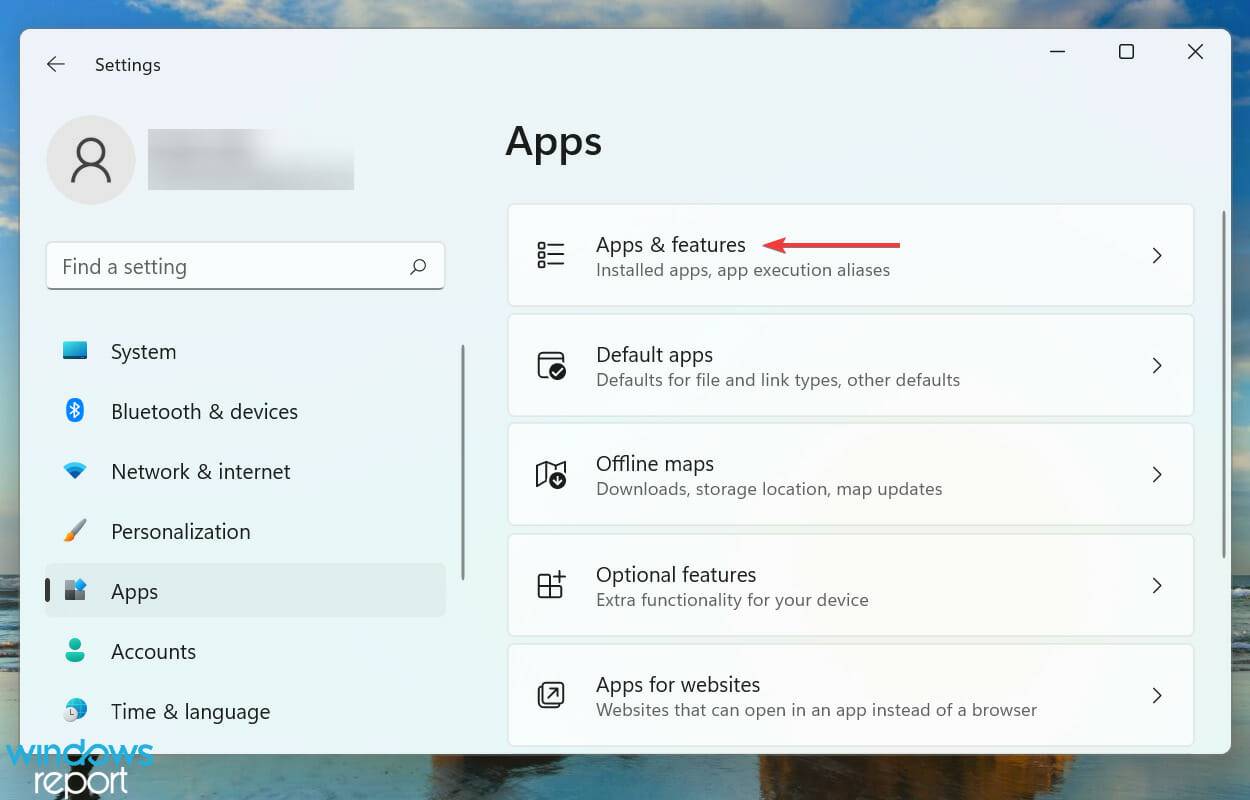Click the Bluetooth icon in sidebar
The image size is (1250, 800).
(74, 411)
